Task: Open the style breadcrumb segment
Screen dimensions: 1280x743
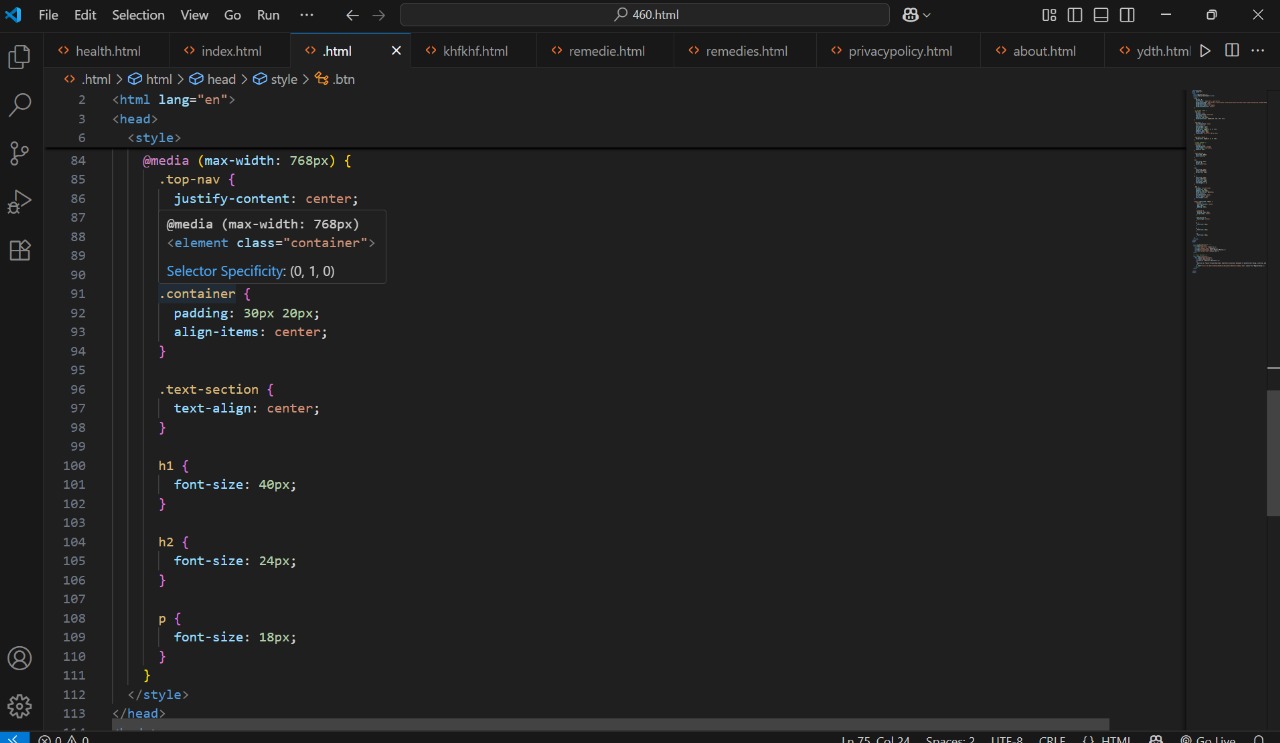Action: (x=275, y=79)
